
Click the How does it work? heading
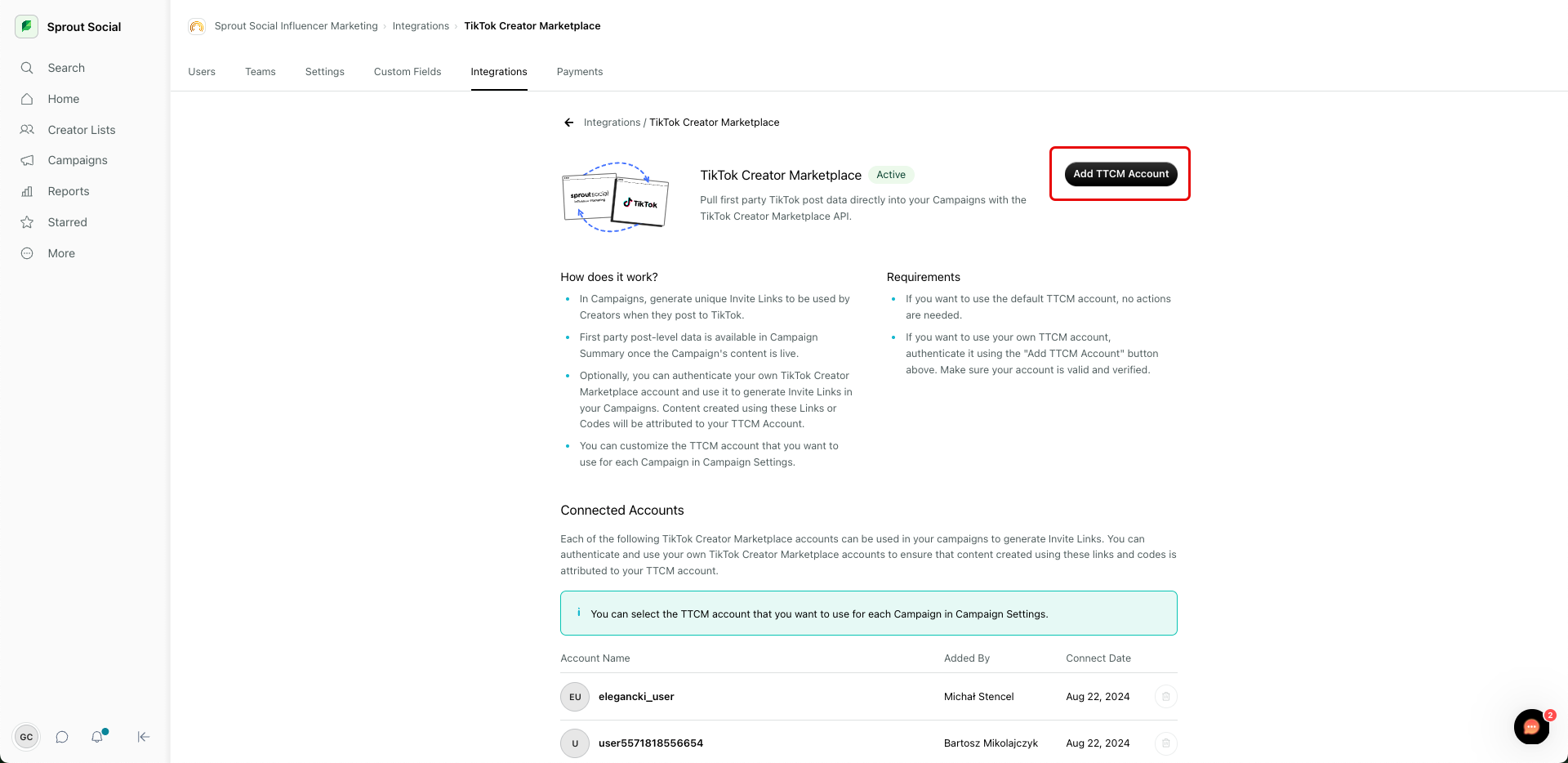[x=609, y=277]
